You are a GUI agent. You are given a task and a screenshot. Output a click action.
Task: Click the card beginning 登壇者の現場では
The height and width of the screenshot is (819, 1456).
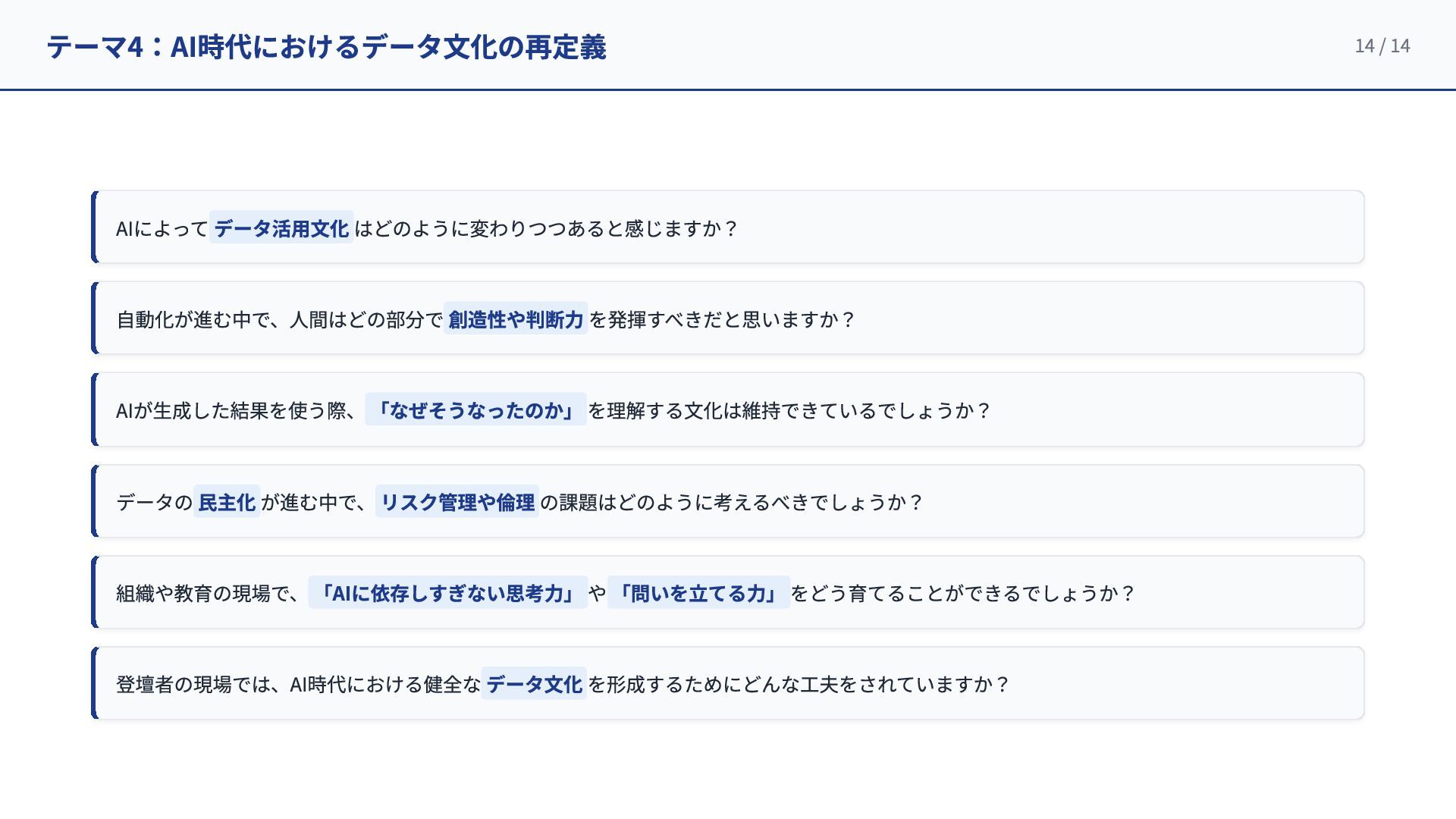tap(1175, 684)
